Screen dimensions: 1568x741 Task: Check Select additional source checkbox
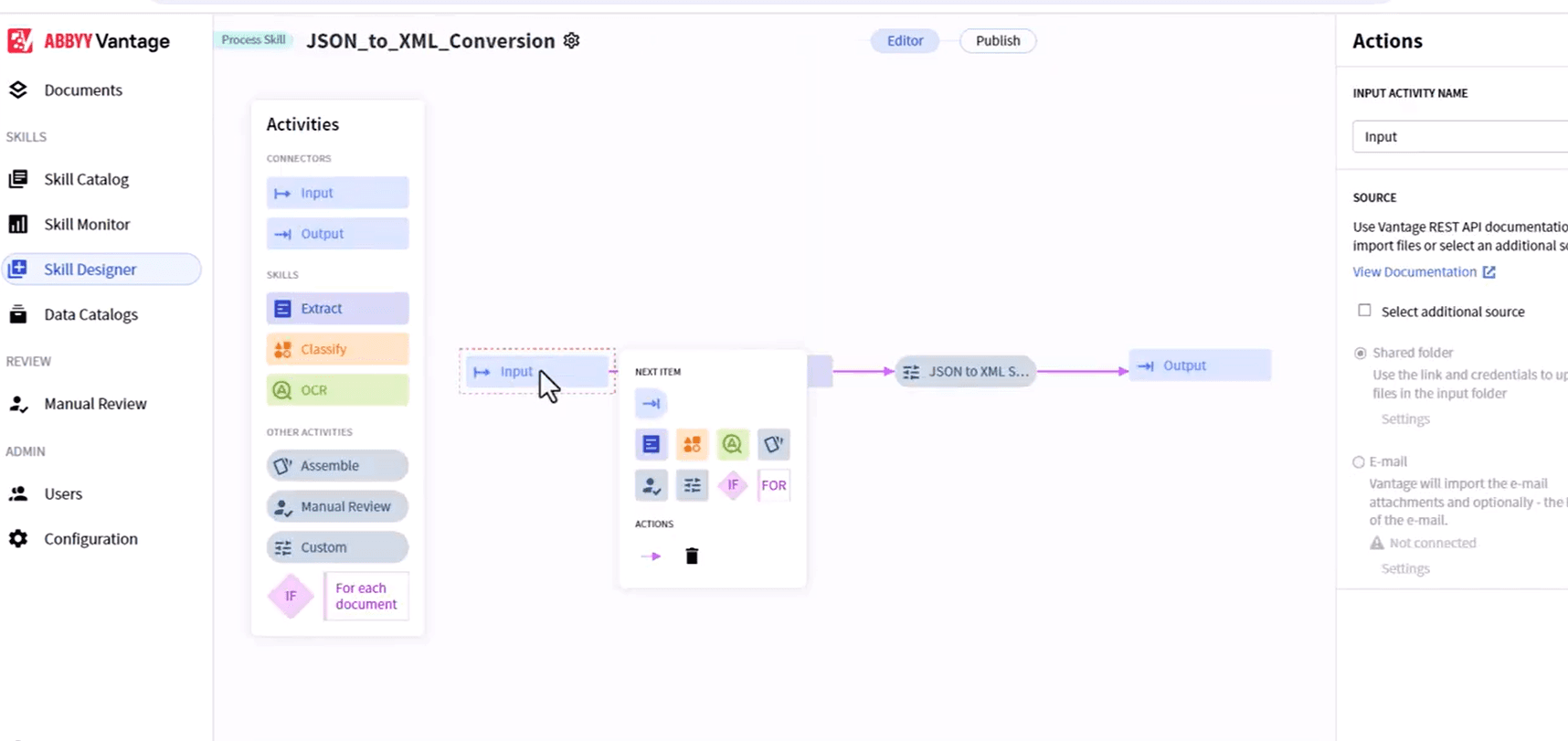tap(1364, 311)
